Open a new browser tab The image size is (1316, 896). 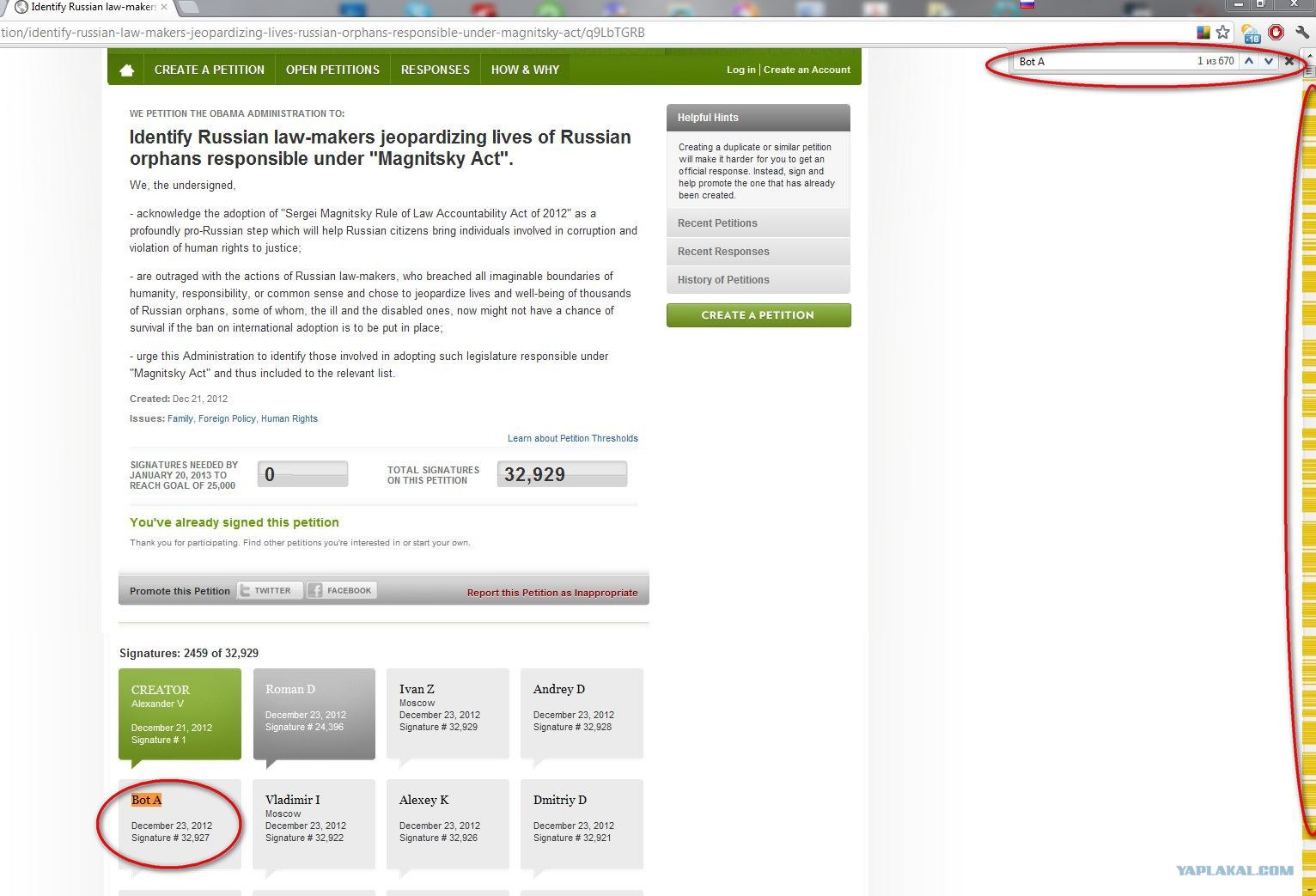point(188,7)
